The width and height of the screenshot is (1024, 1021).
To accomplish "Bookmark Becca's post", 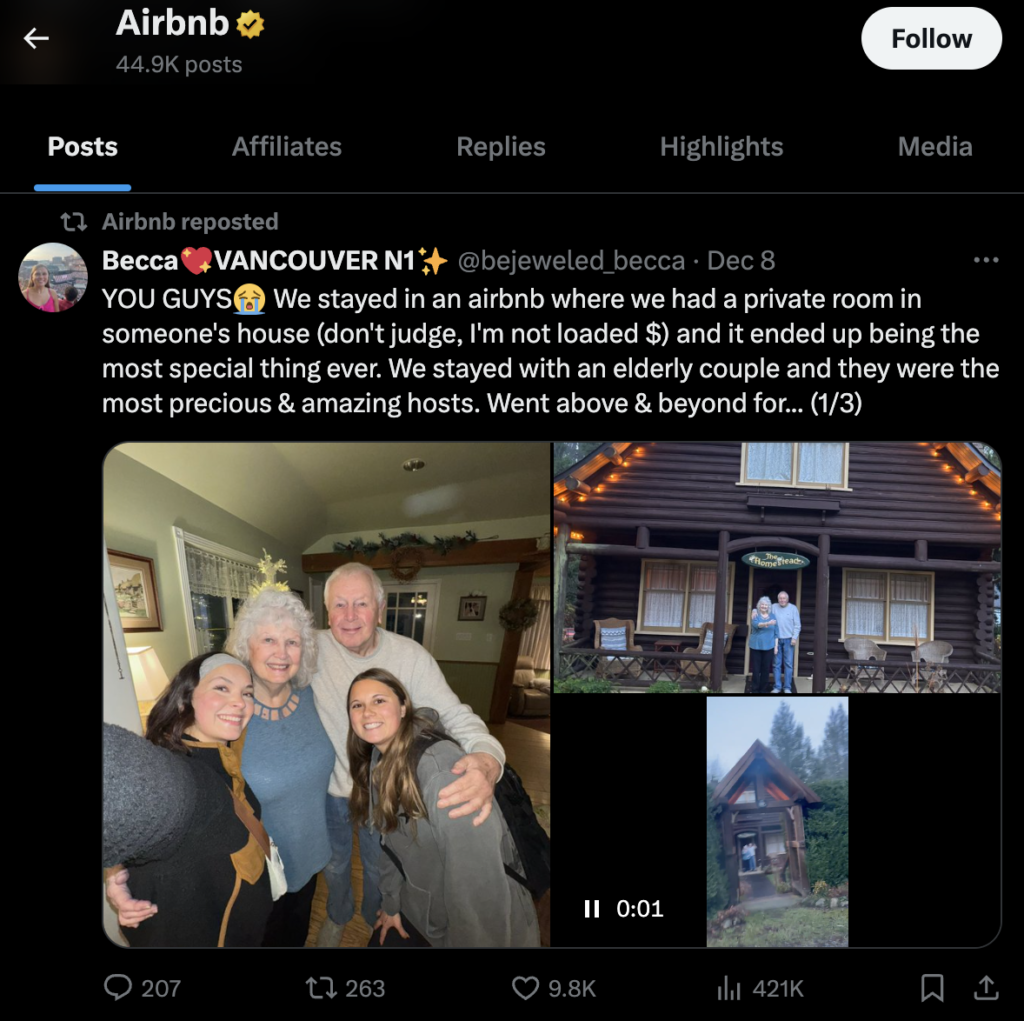I will (x=932, y=988).
